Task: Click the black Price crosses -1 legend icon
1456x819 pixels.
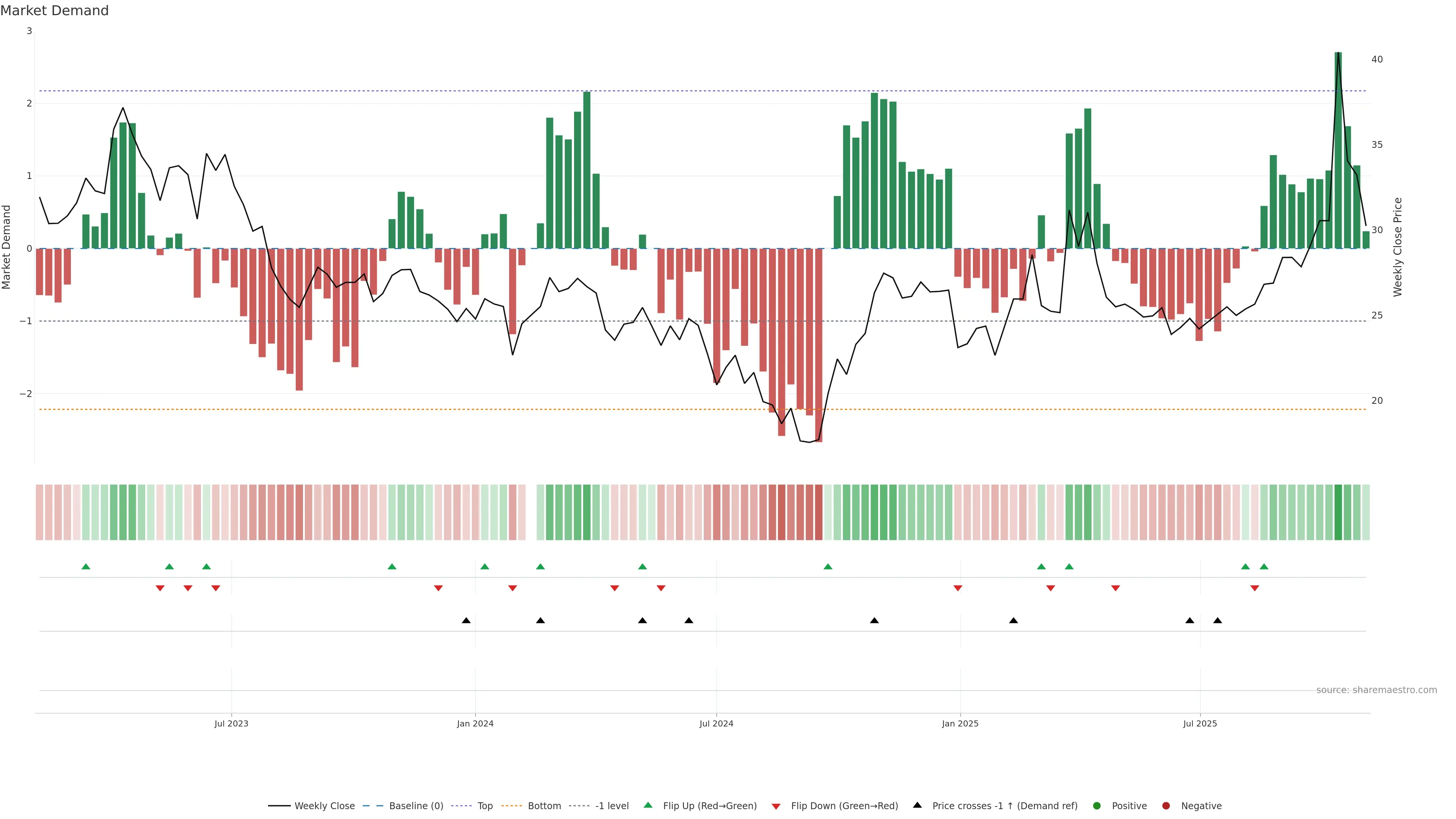Action: 917,805
